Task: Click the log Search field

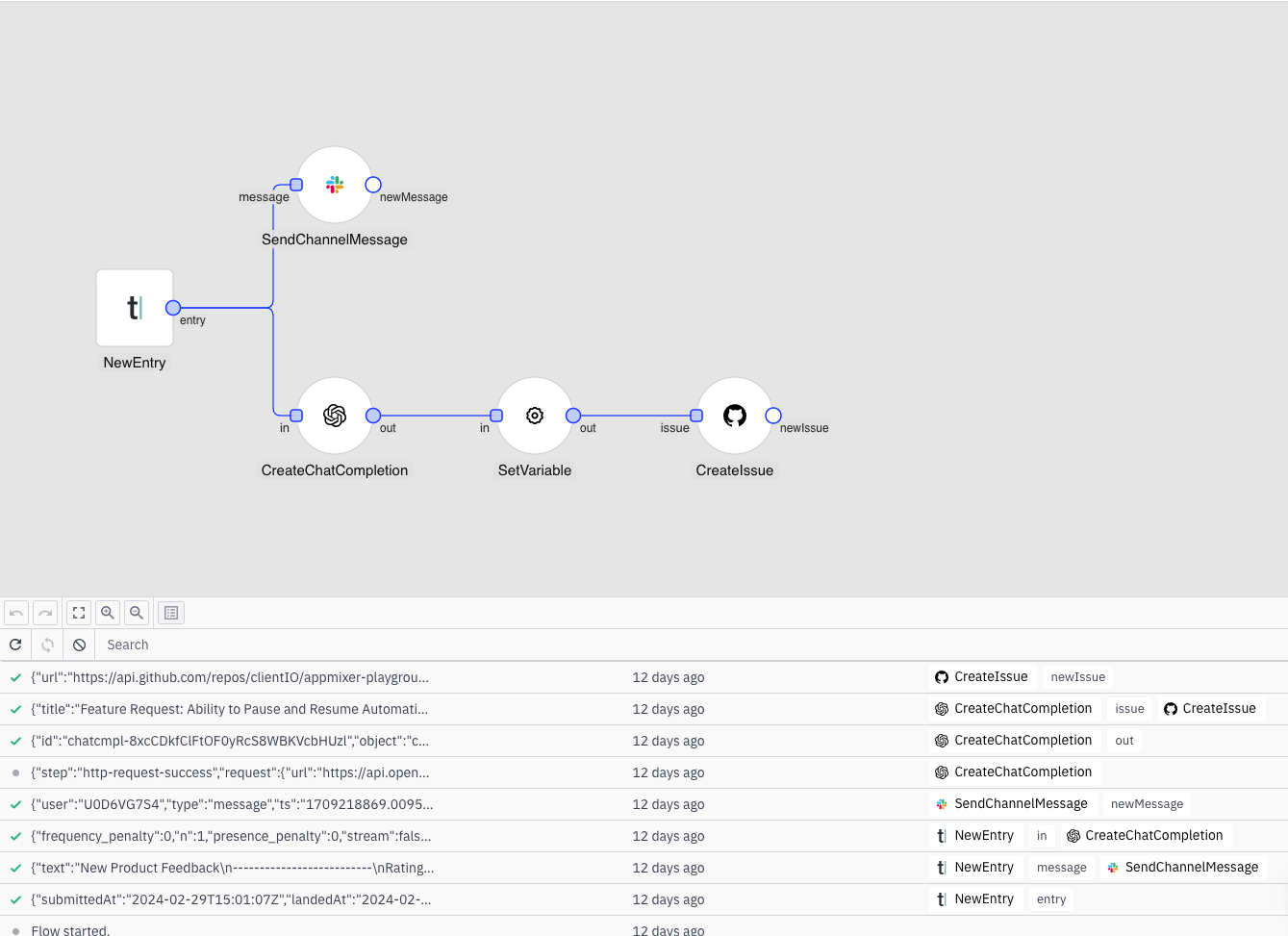Action: click(385, 645)
